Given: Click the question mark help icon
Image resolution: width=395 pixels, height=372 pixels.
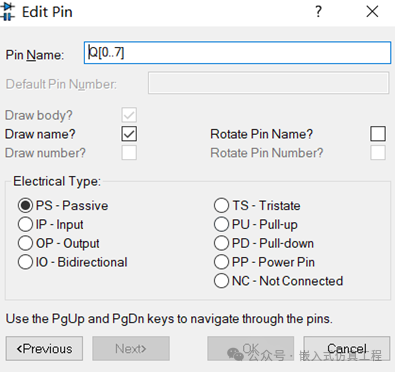Looking at the screenshot, I should pos(318,12).
